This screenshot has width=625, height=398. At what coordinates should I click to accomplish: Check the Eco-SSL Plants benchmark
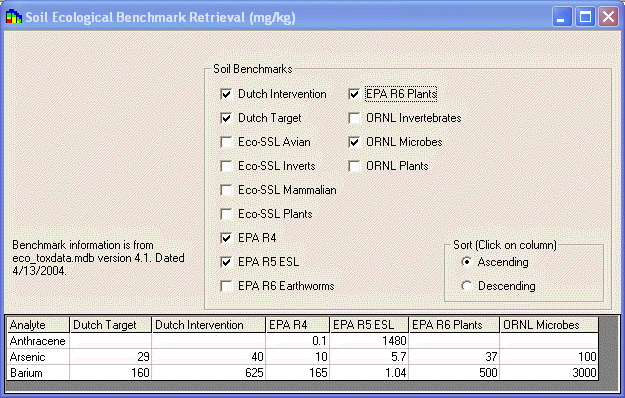pos(226,214)
